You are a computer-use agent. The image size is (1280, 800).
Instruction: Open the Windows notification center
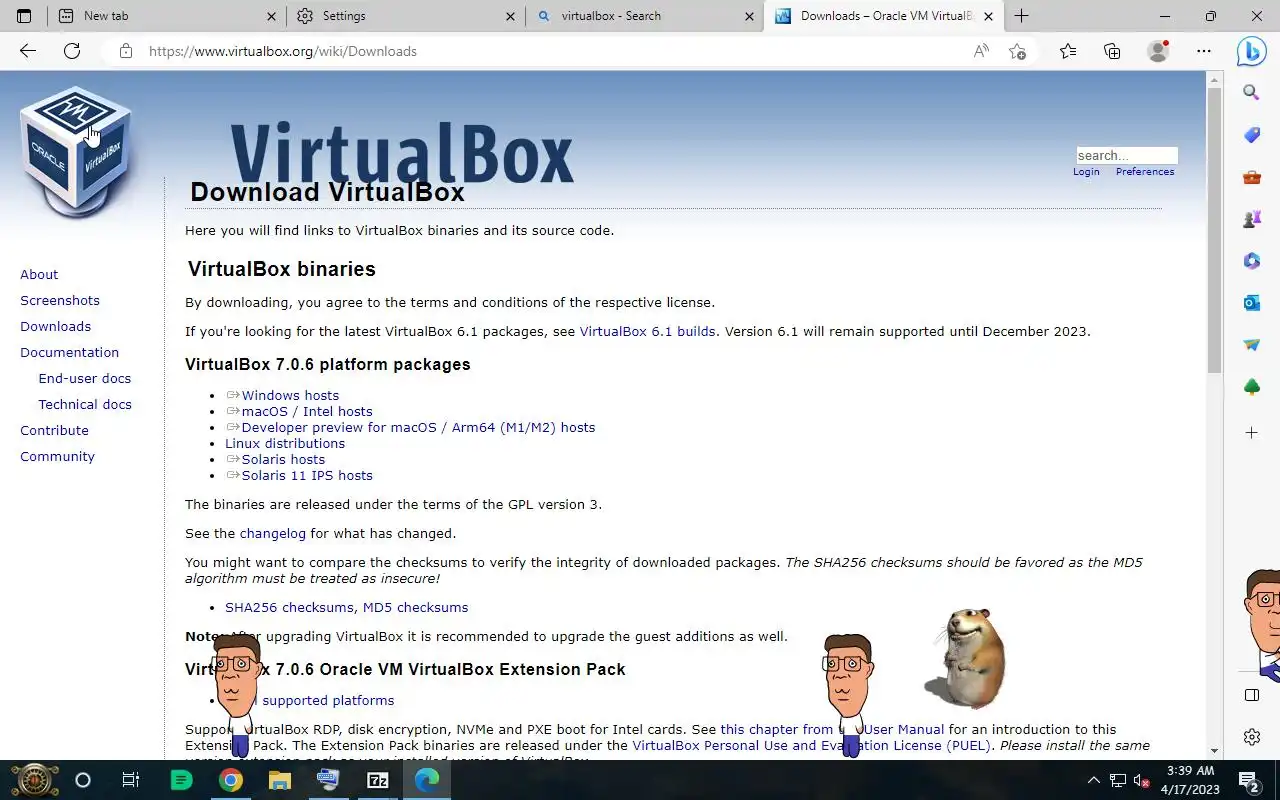pos(1248,780)
